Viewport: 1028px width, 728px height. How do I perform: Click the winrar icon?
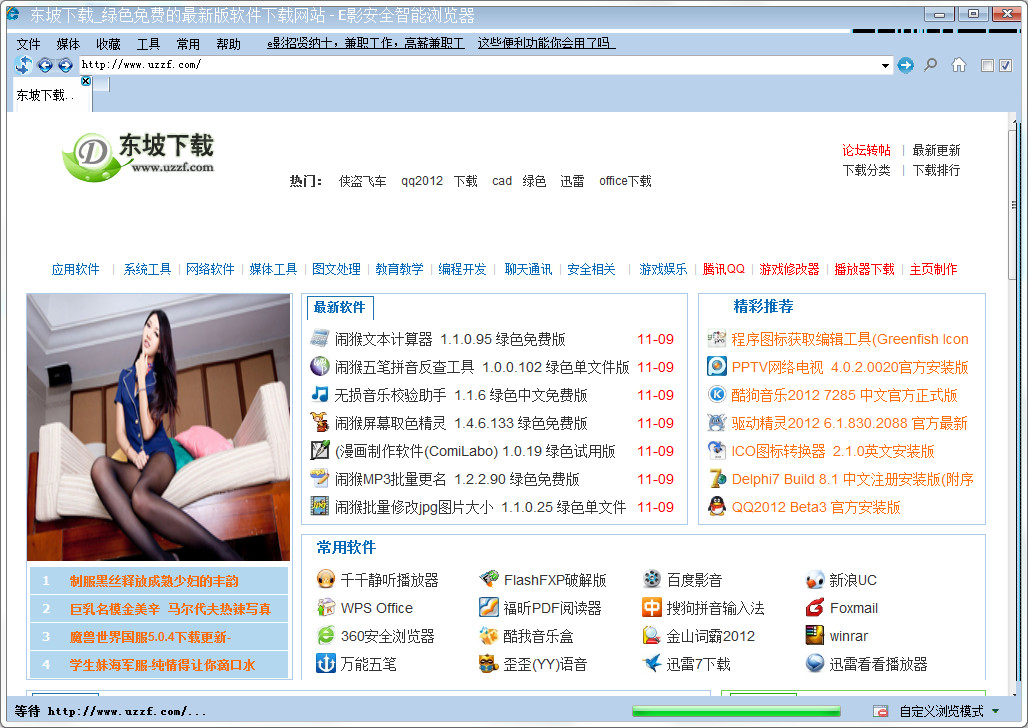point(815,636)
